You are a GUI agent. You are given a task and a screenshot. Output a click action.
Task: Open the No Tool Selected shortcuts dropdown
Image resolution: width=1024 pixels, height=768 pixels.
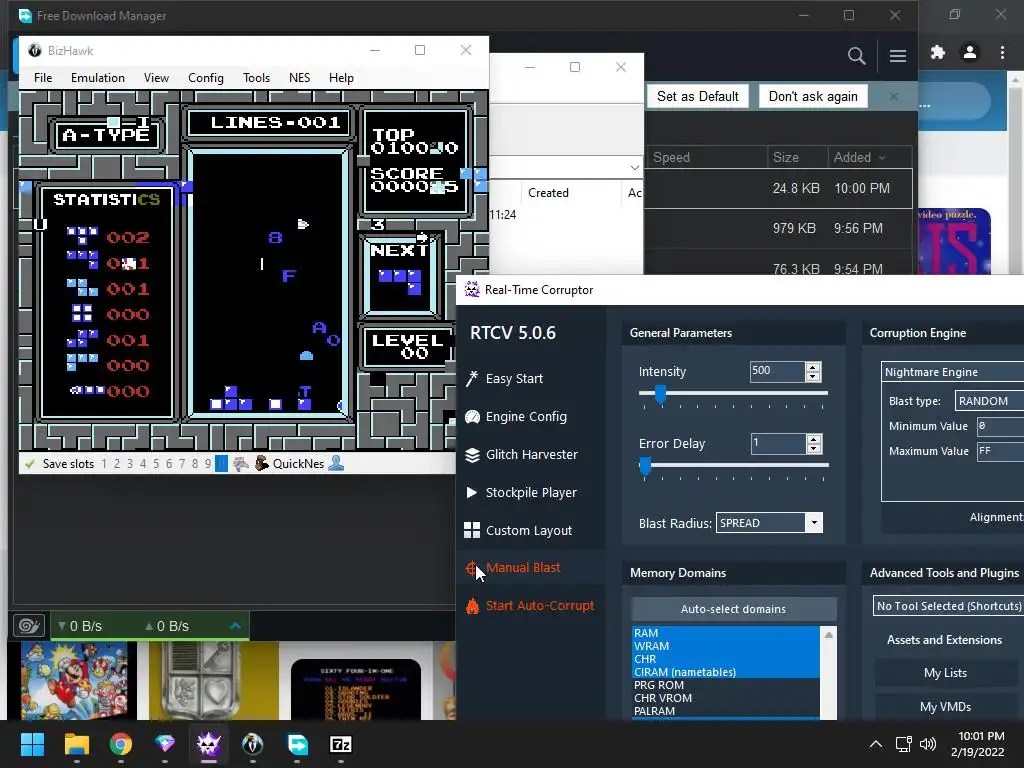pos(948,606)
